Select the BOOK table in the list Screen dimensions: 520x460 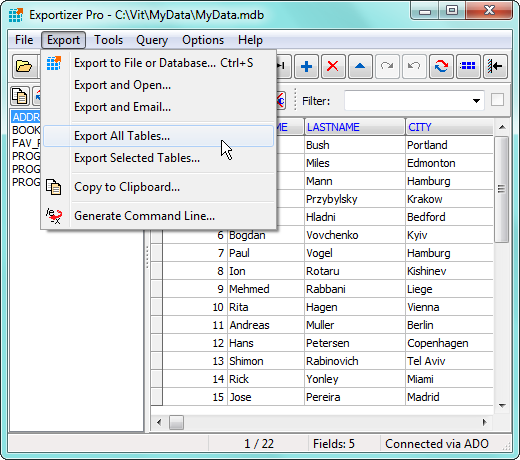point(26,130)
